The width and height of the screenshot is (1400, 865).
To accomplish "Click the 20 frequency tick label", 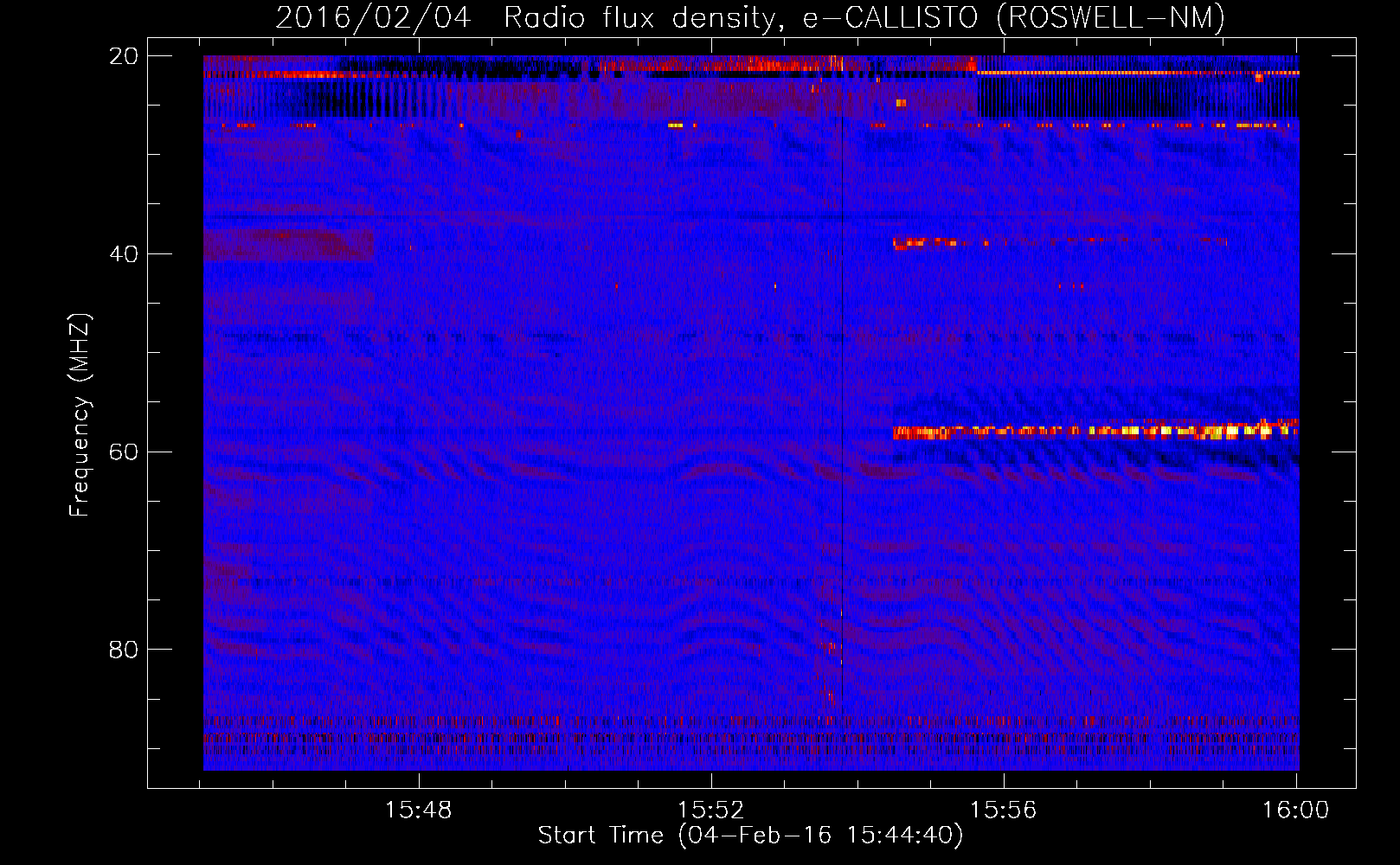I will click(x=124, y=56).
